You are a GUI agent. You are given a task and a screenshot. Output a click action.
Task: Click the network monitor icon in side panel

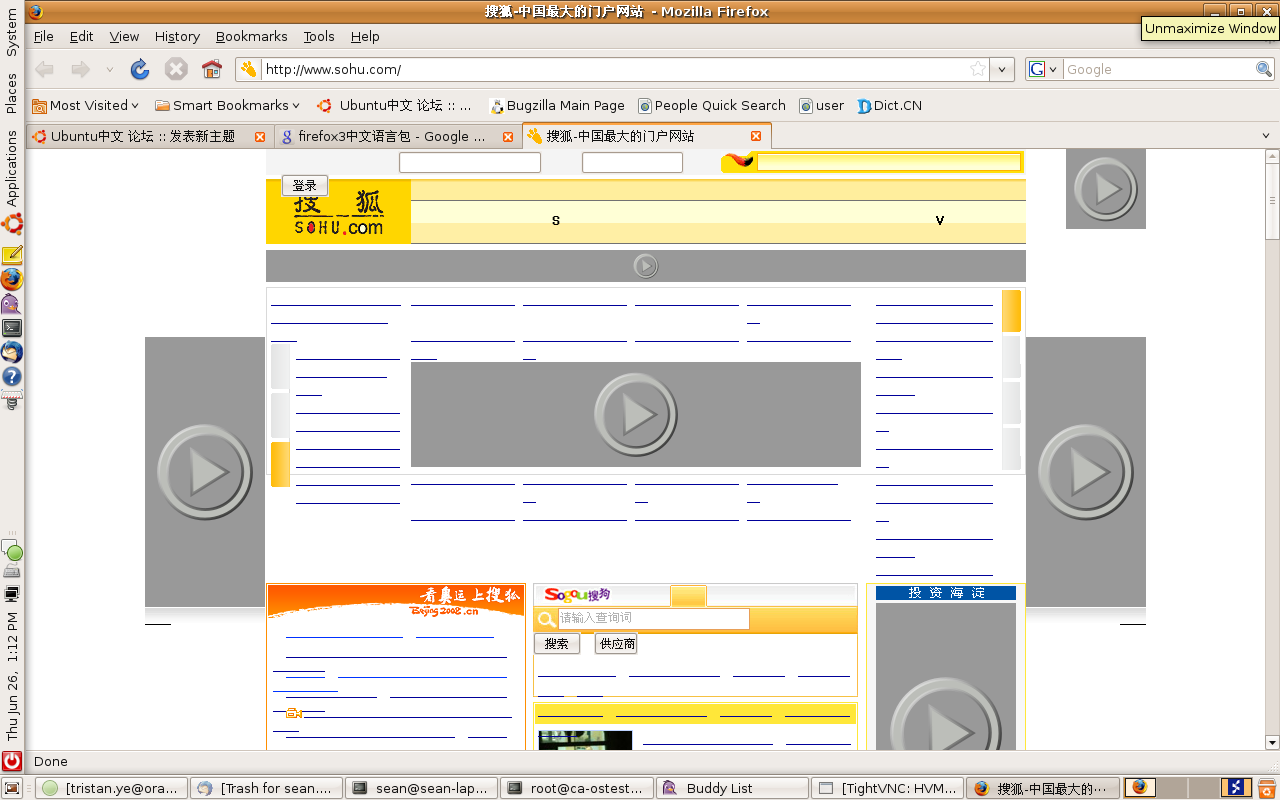pos(12,594)
